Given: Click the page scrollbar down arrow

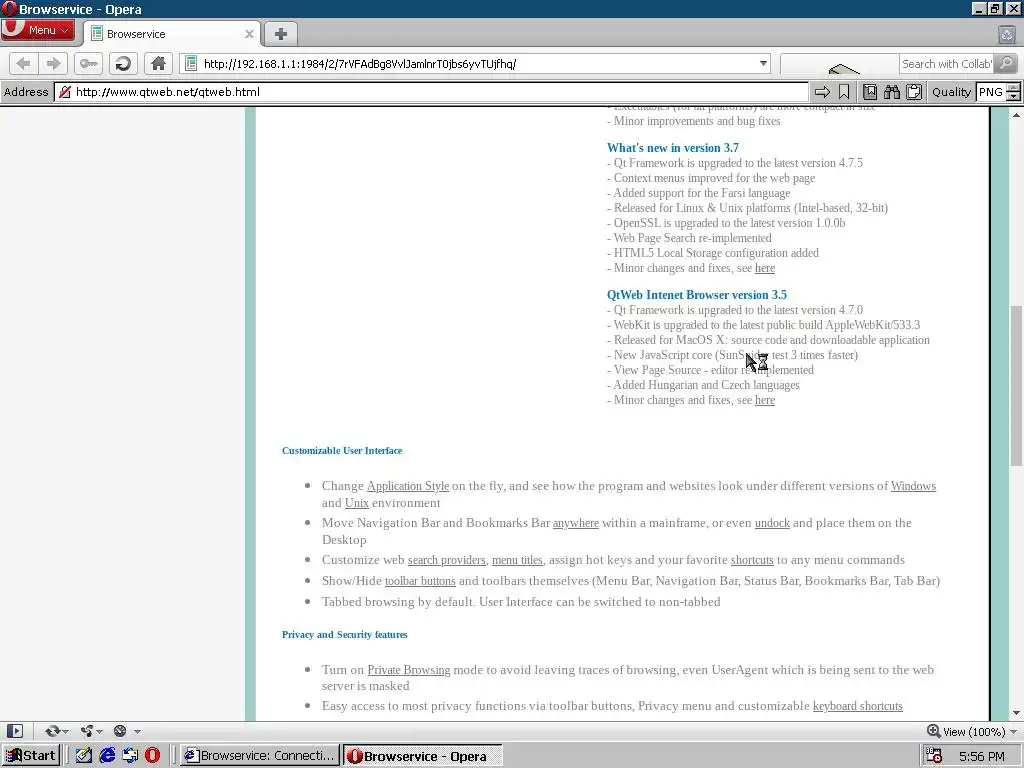Looking at the screenshot, I should (x=1016, y=713).
